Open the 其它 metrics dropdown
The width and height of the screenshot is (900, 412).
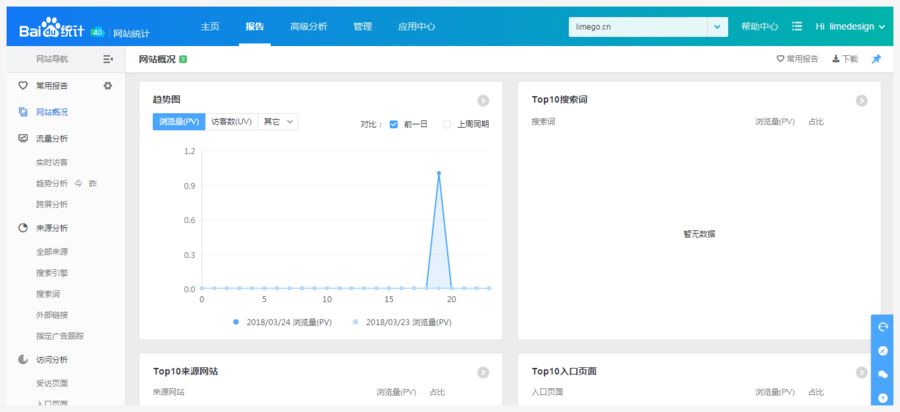point(278,121)
